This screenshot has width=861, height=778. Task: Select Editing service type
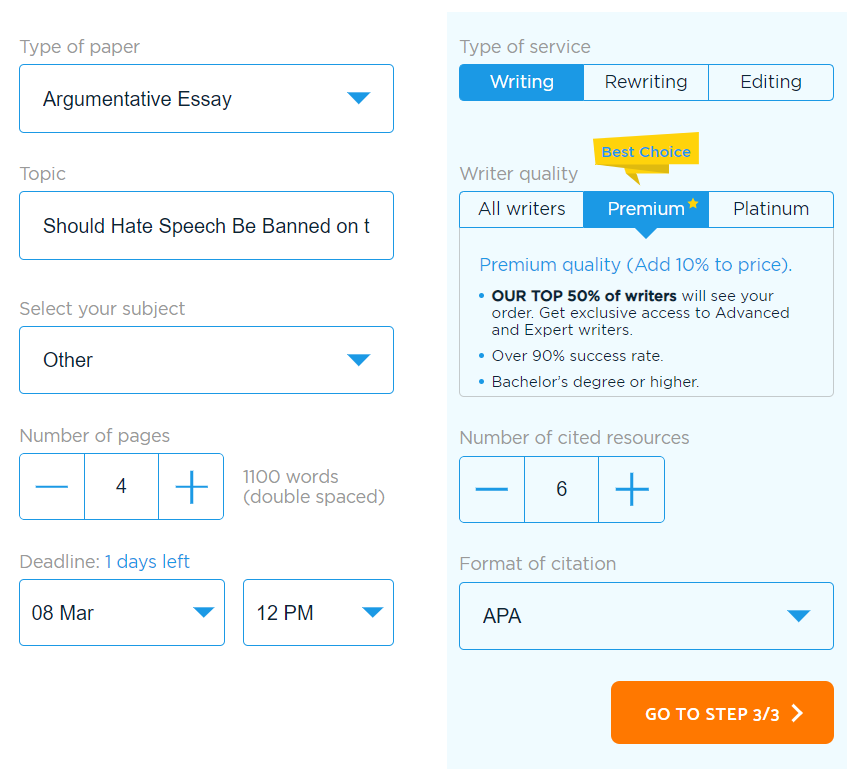click(771, 82)
